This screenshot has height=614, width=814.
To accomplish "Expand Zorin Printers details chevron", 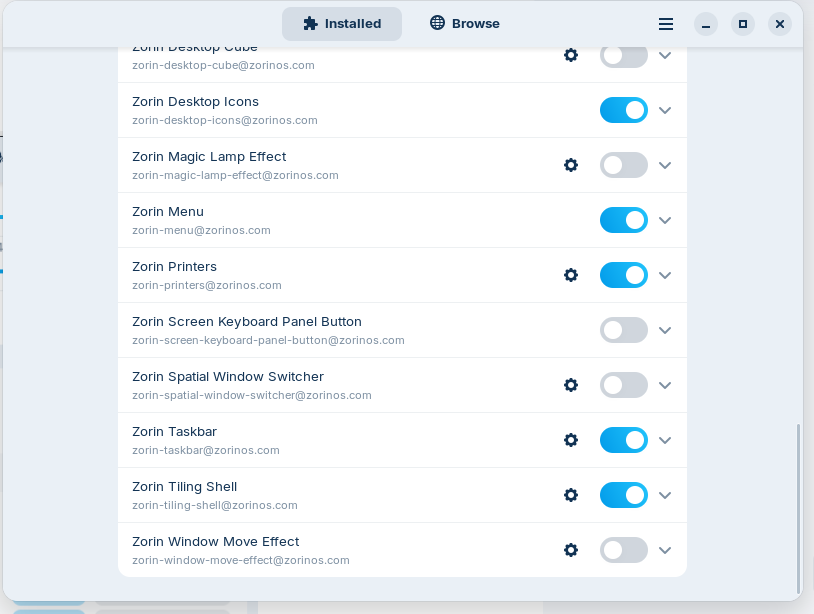I will pyautogui.click(x=665, y=275).
